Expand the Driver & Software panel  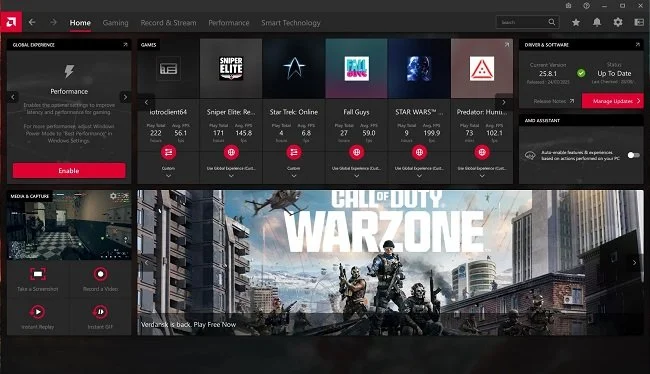(638, 44)
